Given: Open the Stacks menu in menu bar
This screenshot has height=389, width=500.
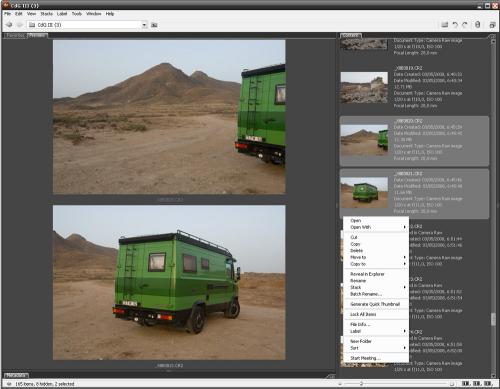Looking at the screenshot, I should (x=46, y=14).
